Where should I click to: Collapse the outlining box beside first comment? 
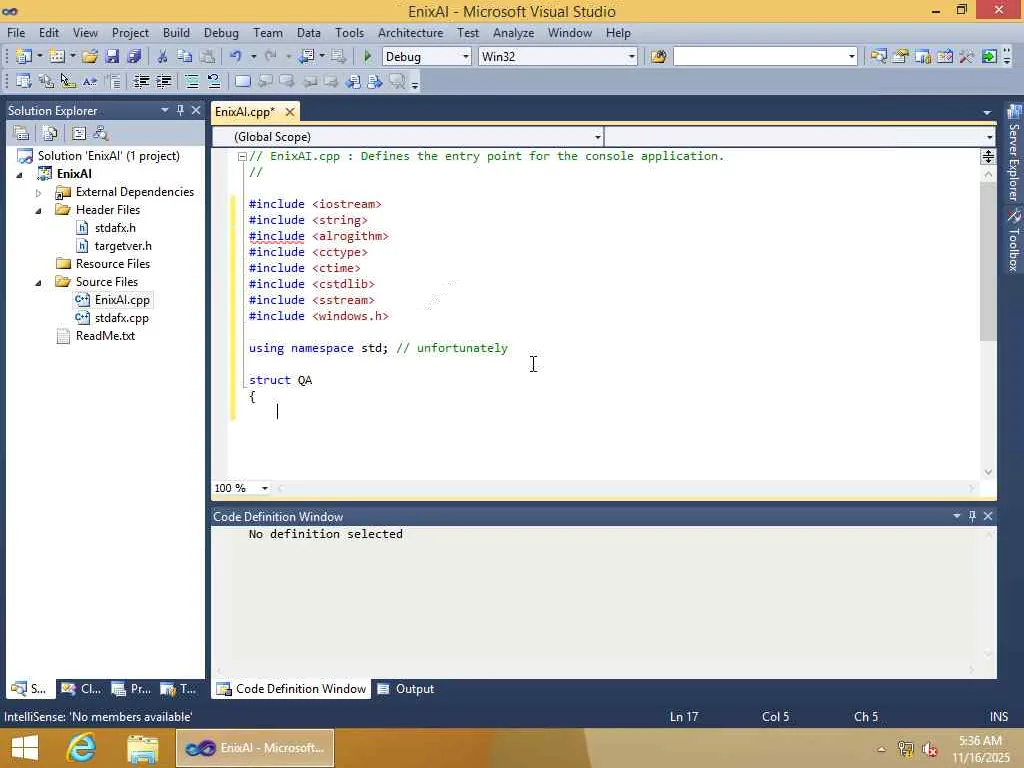click(242, 156)
